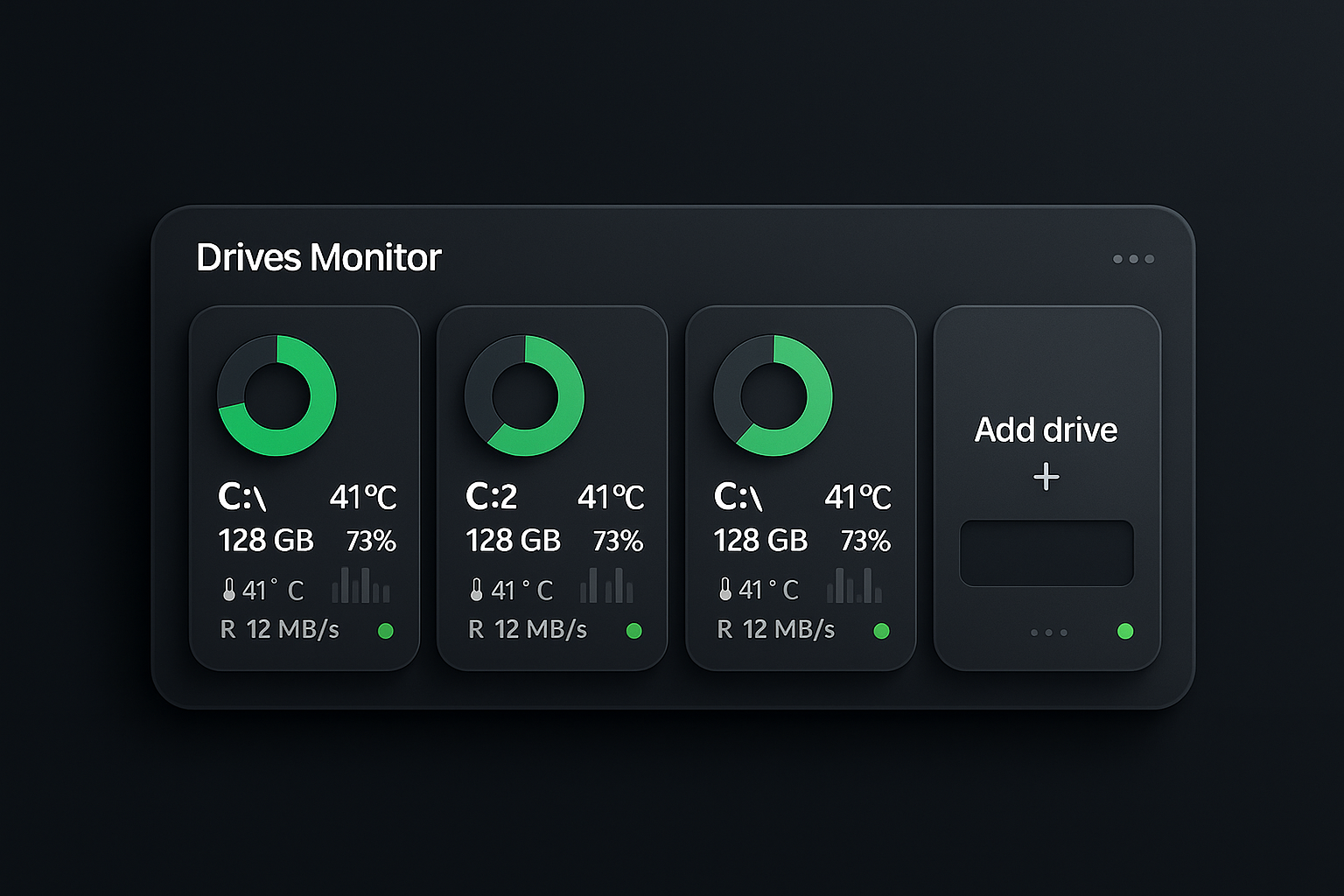Click the activity bar graph on the leftmost card
The image size is (1344, 896).
point(360,585)
